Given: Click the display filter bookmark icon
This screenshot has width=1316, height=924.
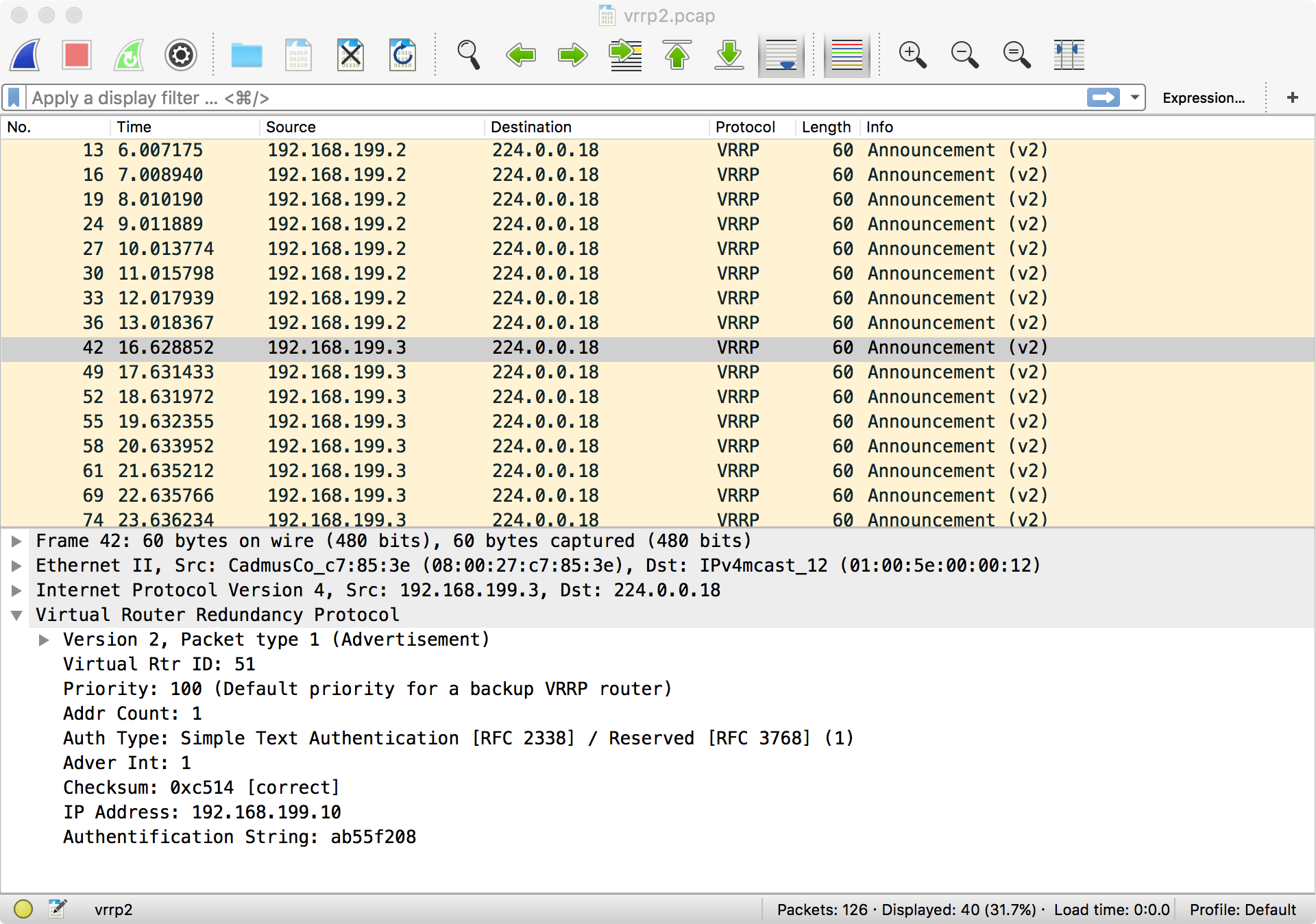Looking at the screenshot, I should pos(14,98).
